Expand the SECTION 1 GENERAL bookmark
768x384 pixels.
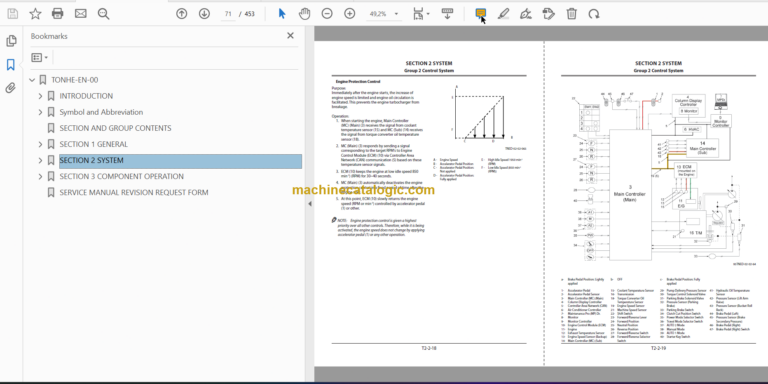click(x=41, y=144)
